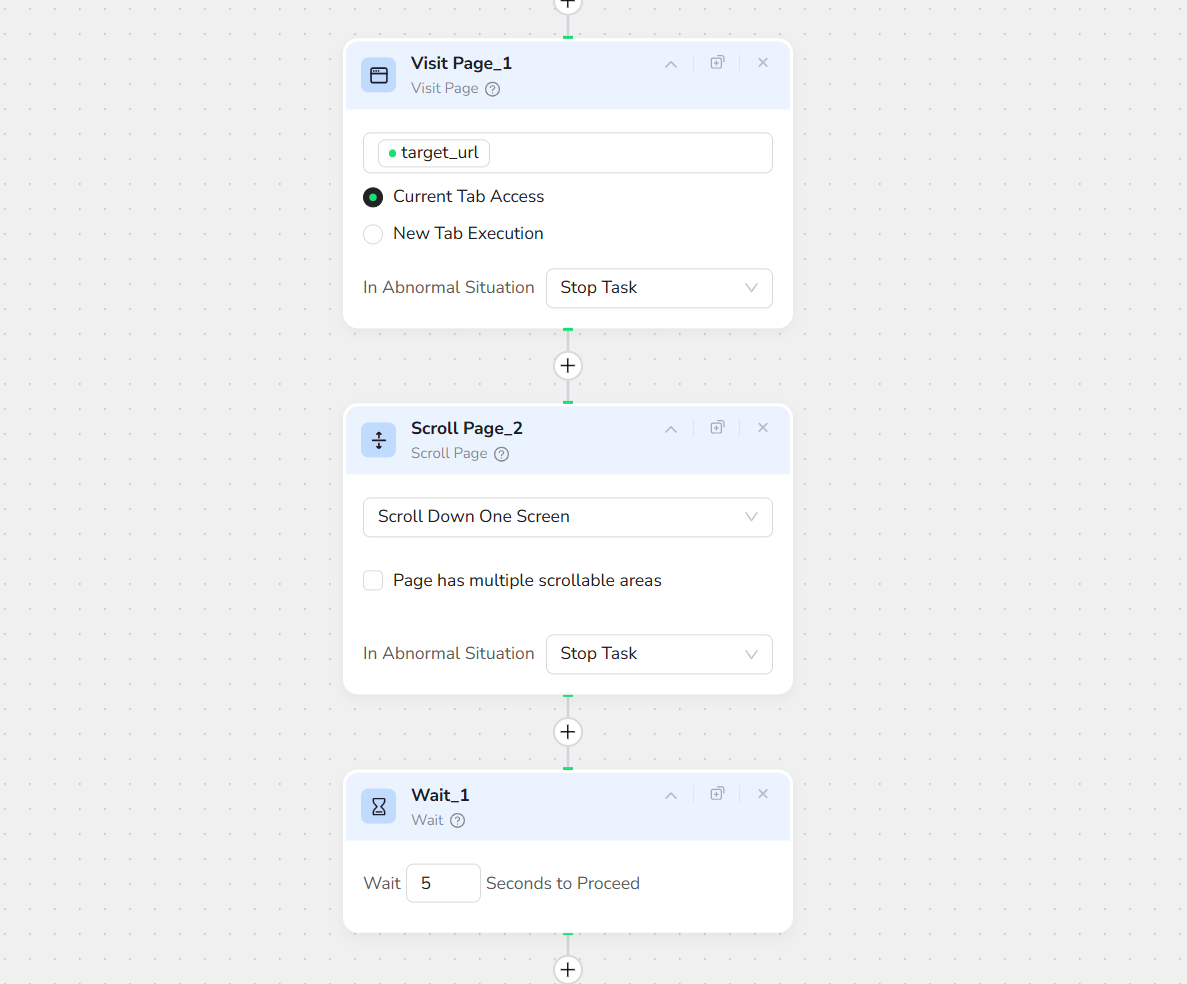Open Visit Page_1 abnormal situation dropdown
The image size is (1187, 984).
[x=659, y=288]
